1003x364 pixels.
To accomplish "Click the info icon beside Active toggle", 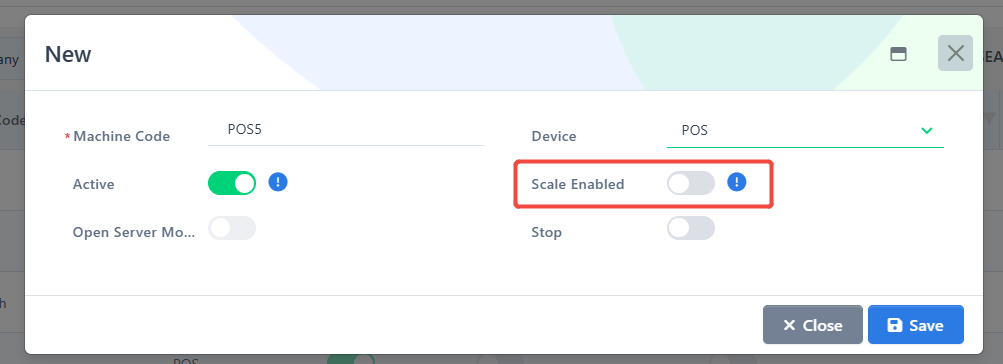I will pyautogui.click(x=278, y=182).
